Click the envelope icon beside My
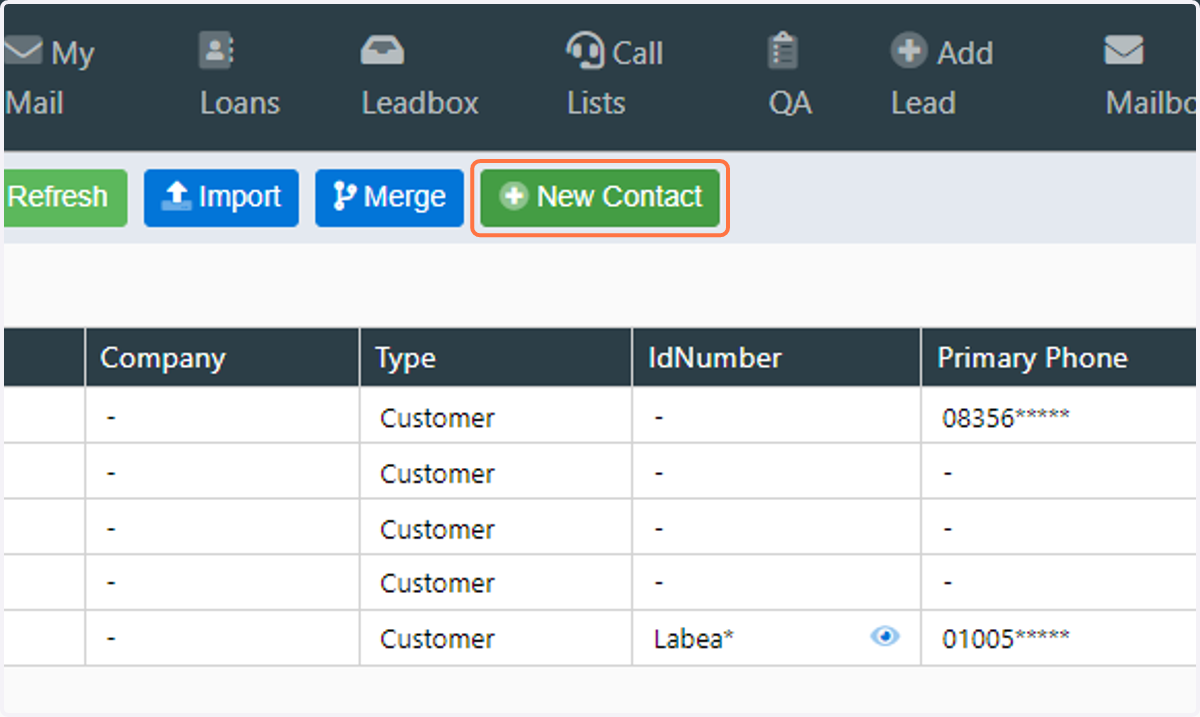Image resolution: width=1200 pixels, height=717 pixels. pos(23,50)
